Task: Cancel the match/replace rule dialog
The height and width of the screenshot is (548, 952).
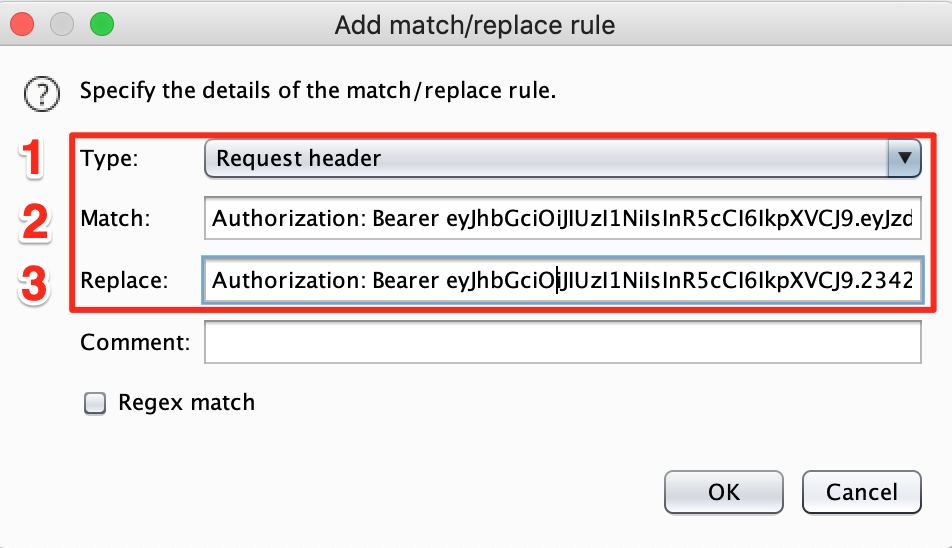Action: (862, 492)
